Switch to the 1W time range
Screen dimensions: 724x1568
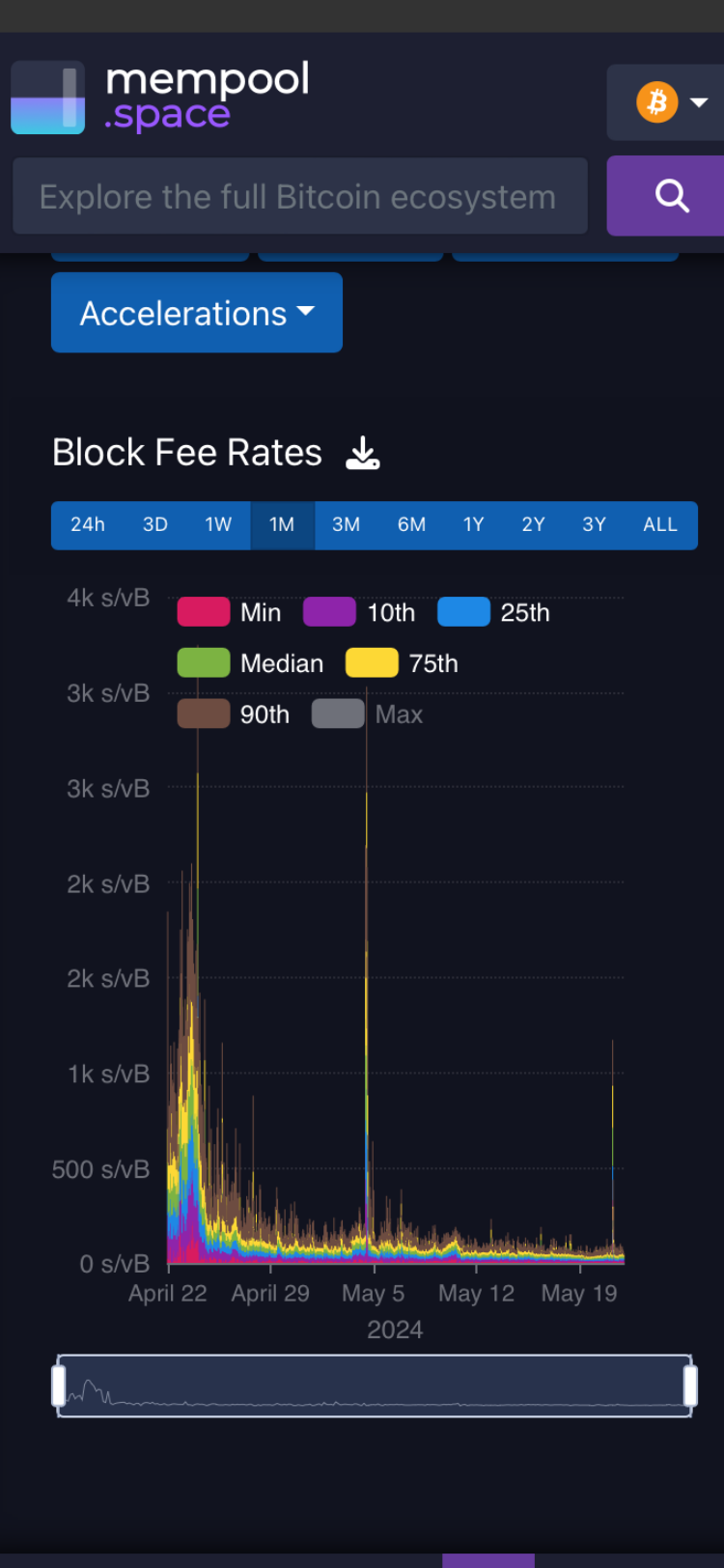click(x=218, y=524)
